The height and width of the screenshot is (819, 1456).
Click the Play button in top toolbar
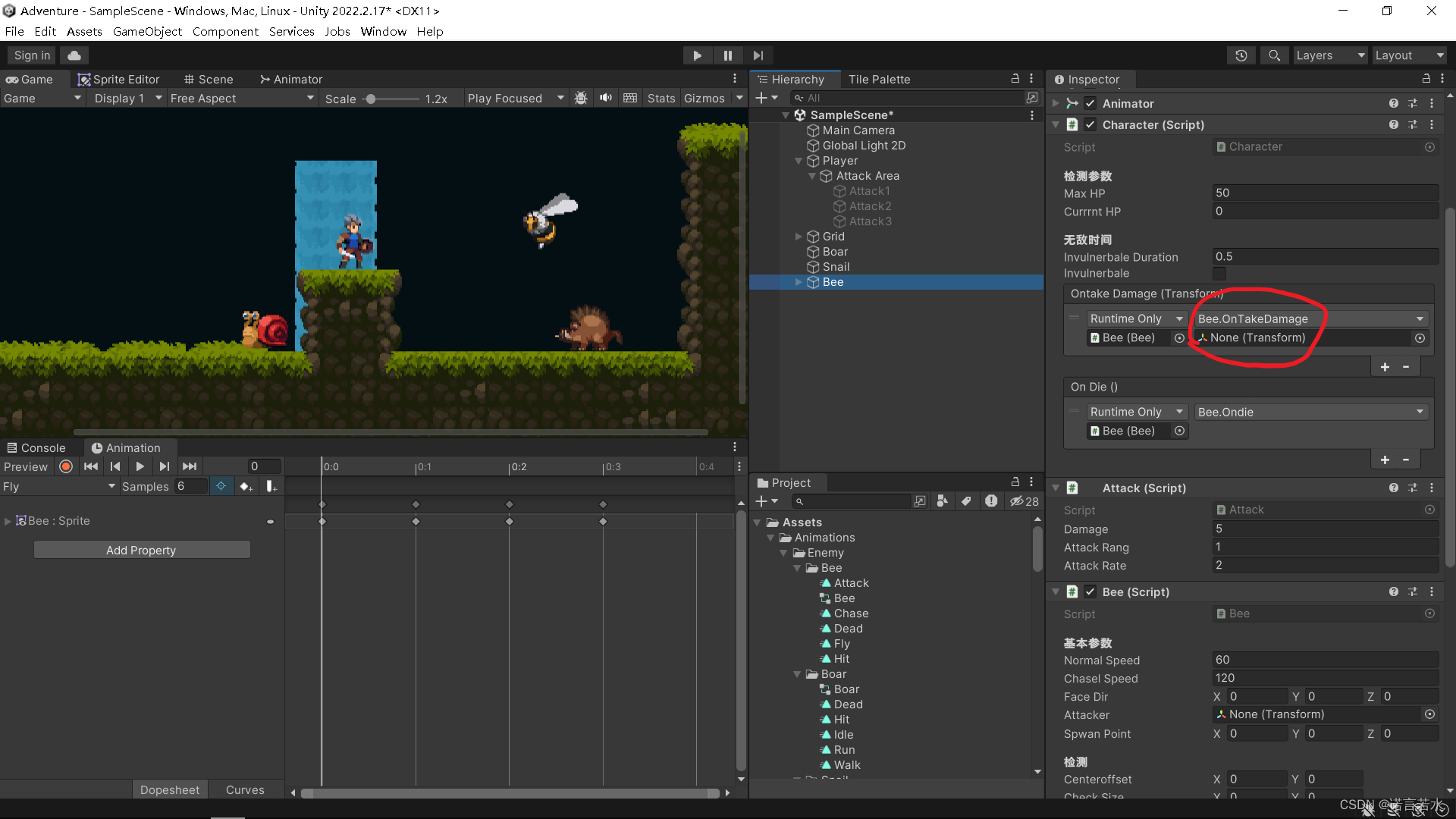coord(697,55)
